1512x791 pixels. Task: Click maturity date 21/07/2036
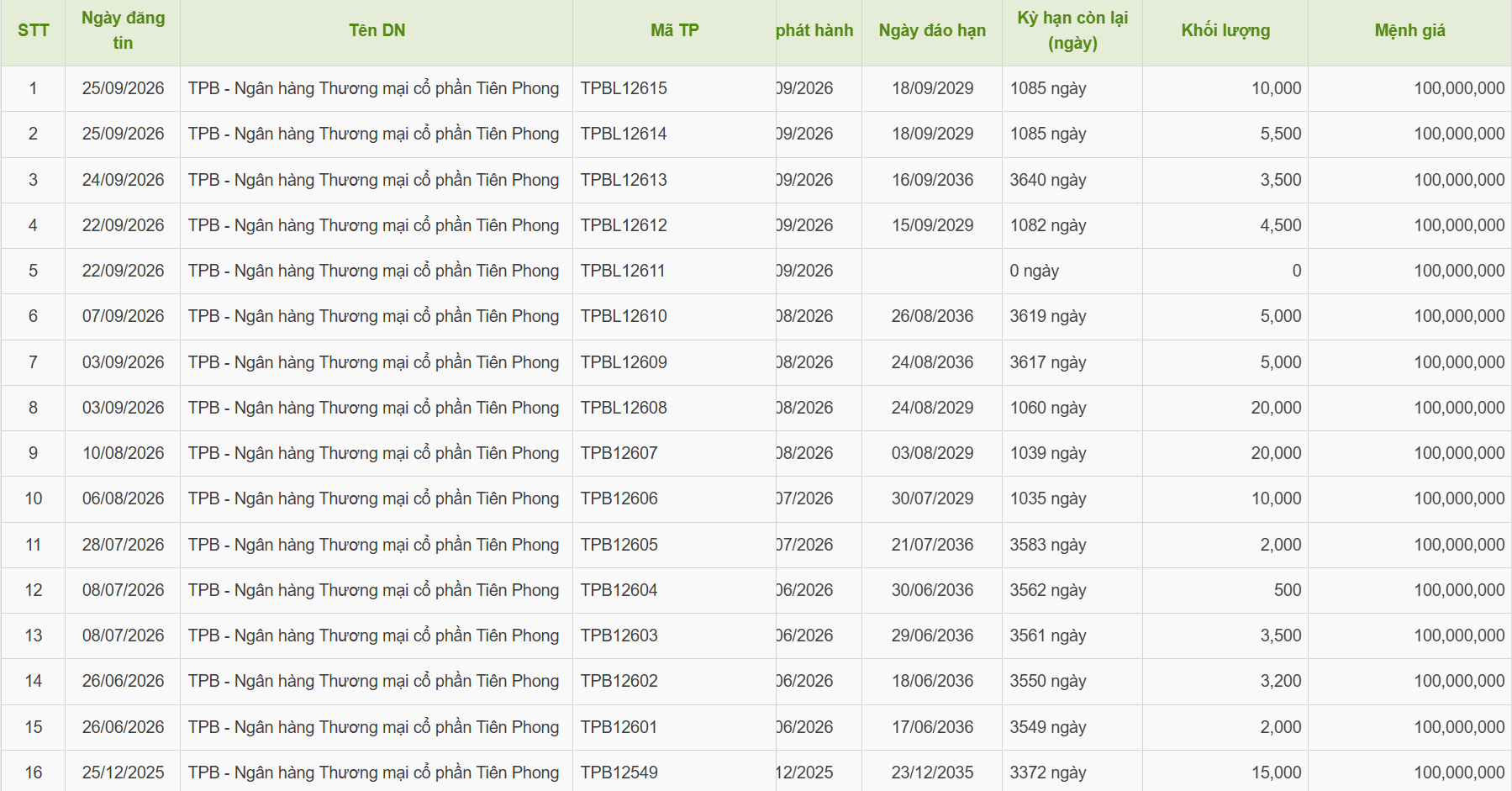click(932, 545)
